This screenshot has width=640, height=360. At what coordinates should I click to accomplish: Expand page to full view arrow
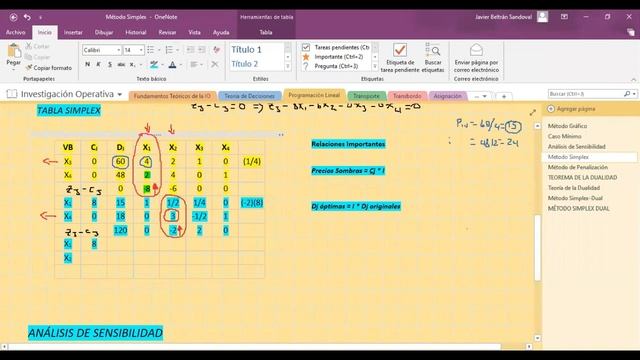point(533,112)
